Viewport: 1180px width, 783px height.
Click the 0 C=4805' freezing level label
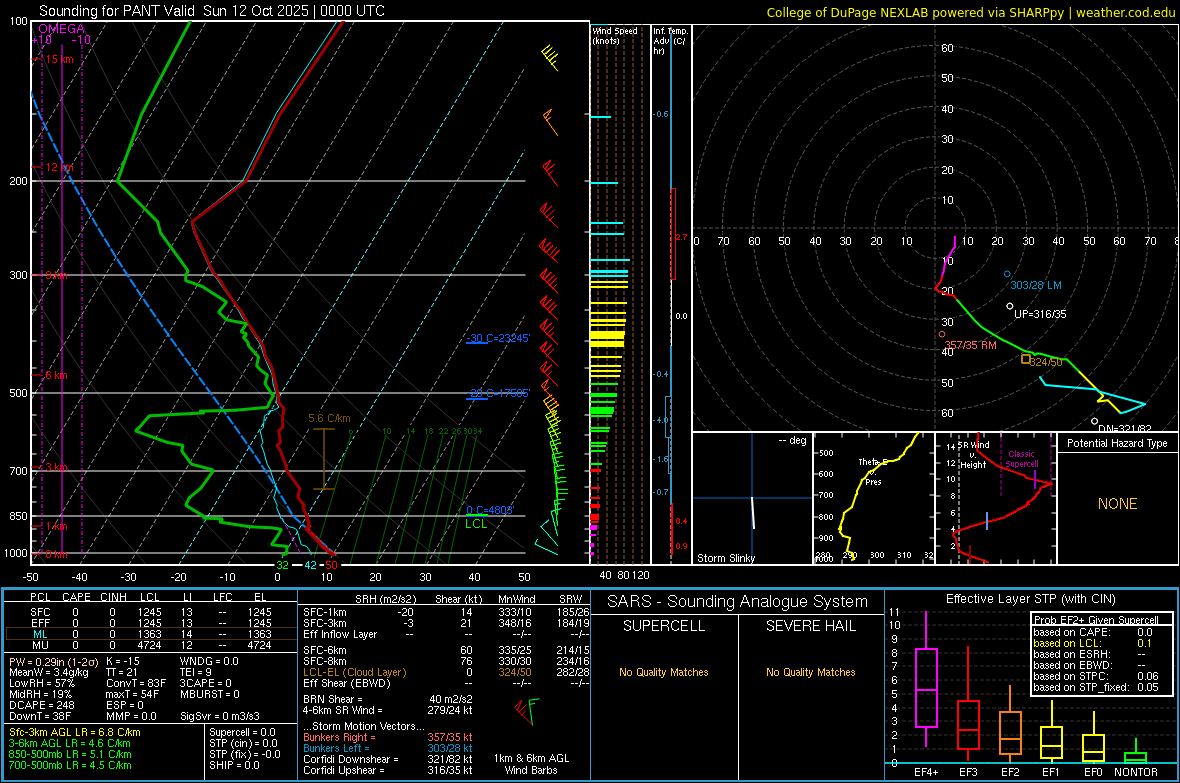coord(490,510)
